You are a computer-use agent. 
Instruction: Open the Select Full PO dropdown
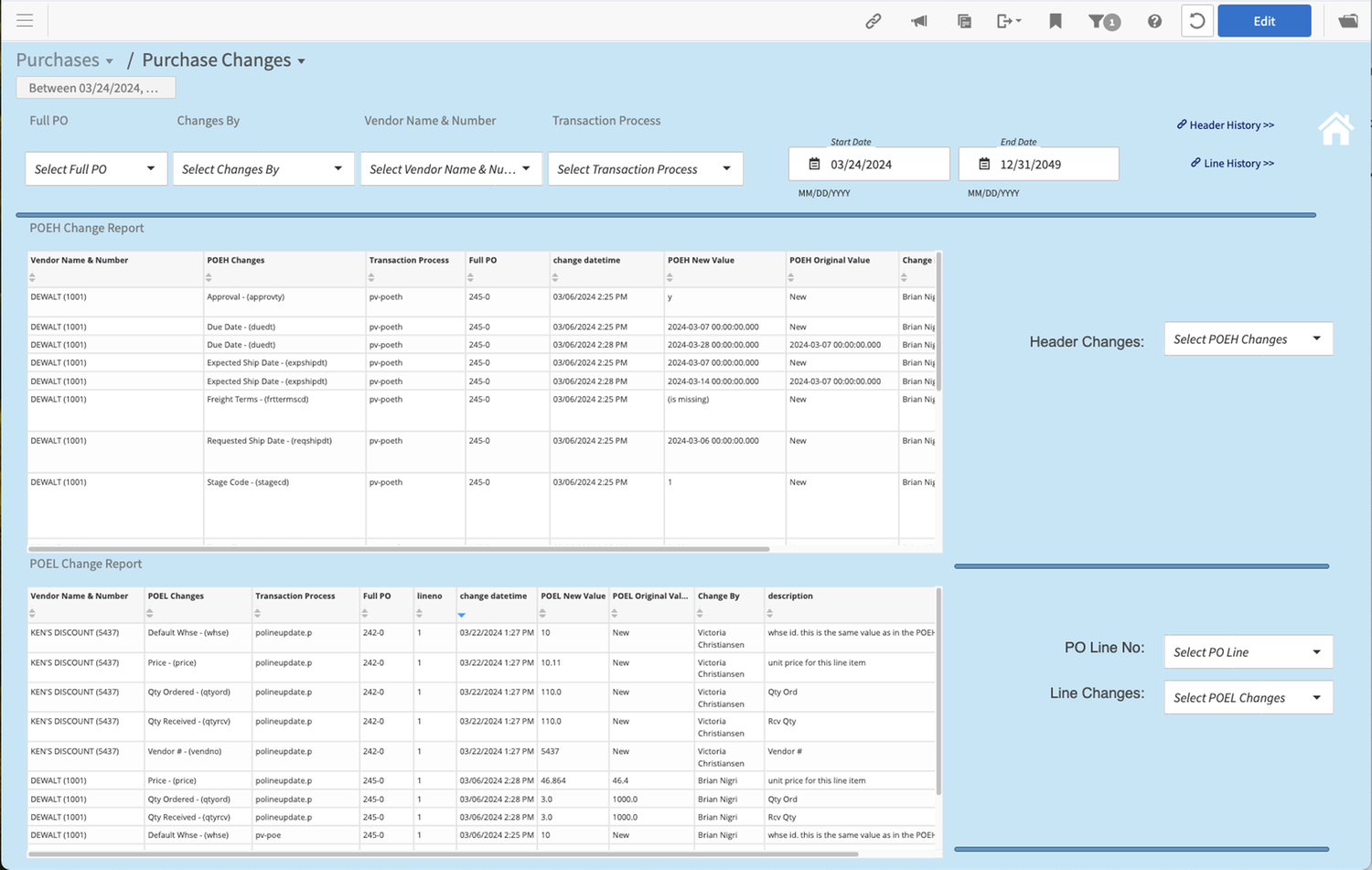[95, 168]
